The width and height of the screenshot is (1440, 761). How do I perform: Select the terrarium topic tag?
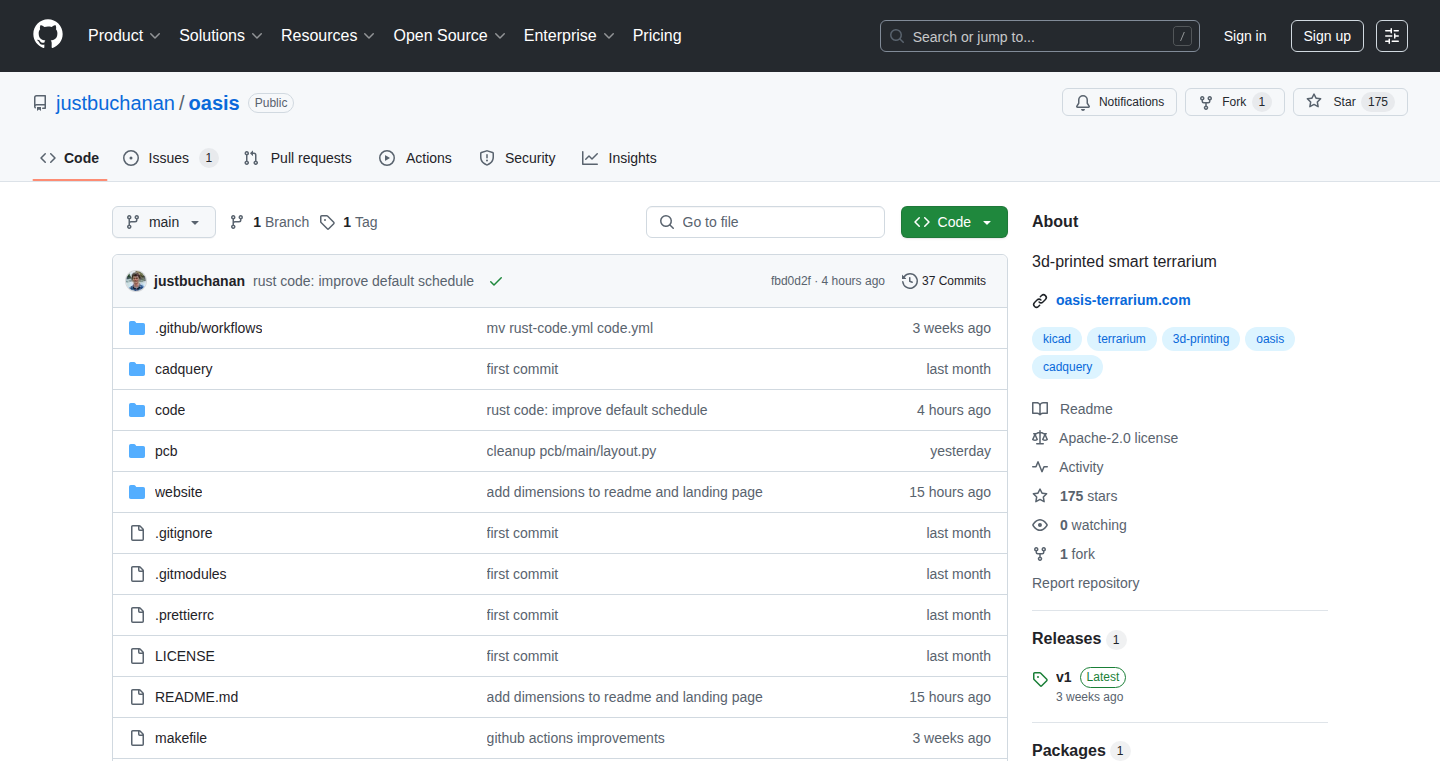(1122, 339)
